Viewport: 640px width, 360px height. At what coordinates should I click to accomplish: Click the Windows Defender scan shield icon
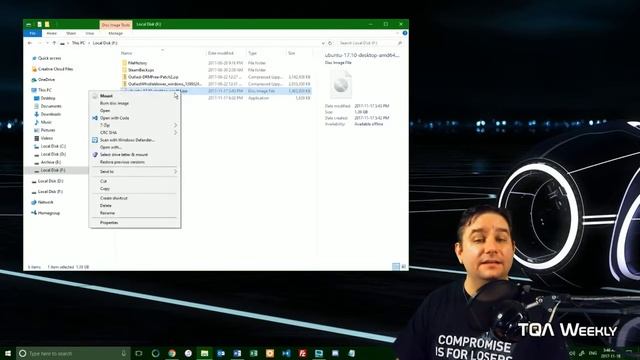(95, 140)
